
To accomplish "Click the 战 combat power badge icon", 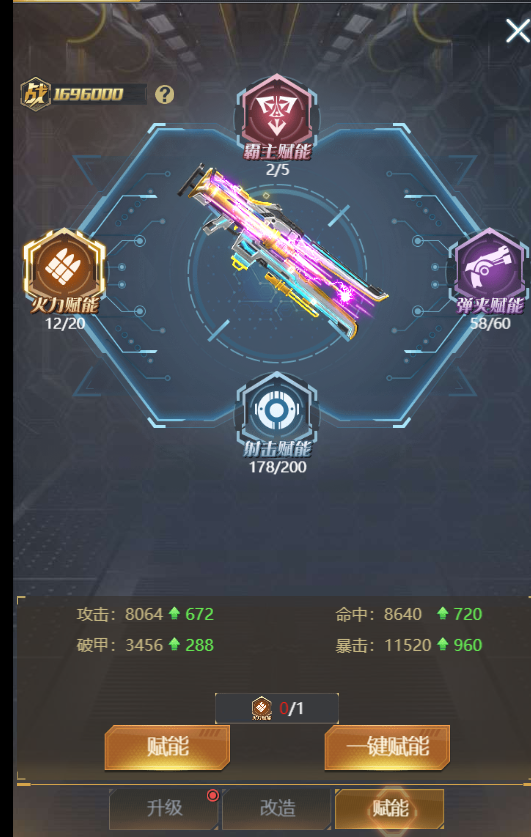I will 35,94.
